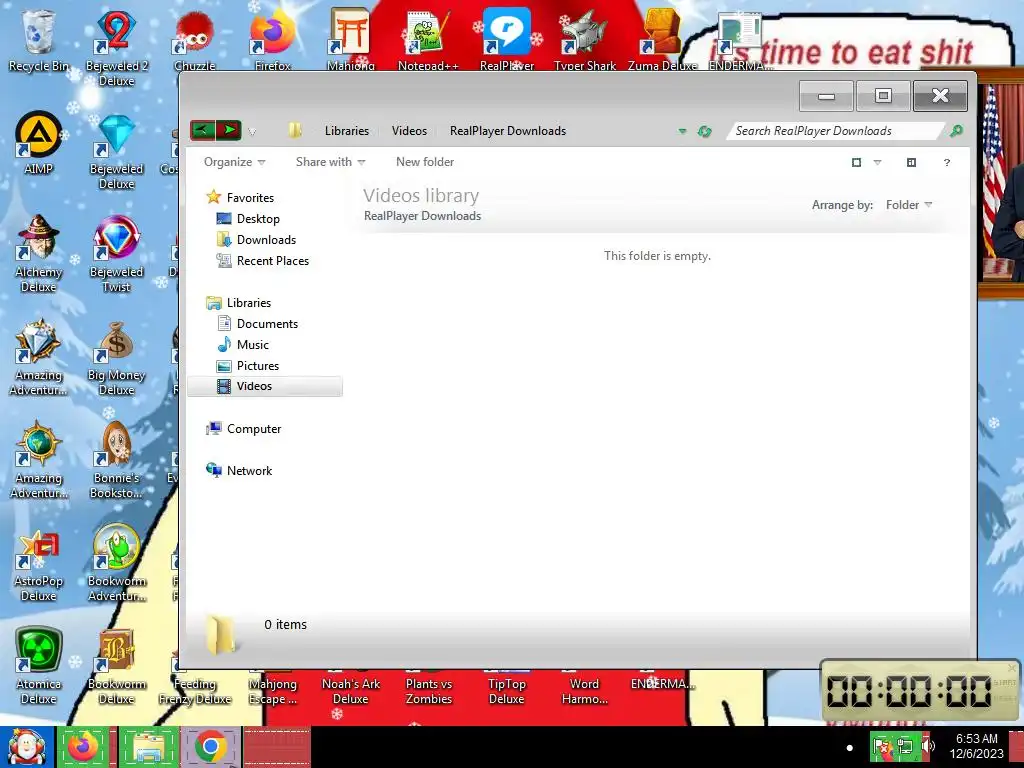Open the Share with menu
The image size is (1024, 768).
(330, 162)
